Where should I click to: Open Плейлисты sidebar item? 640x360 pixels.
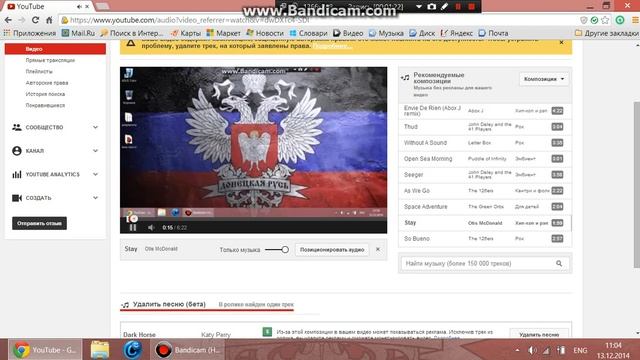(x=39, y=71)
